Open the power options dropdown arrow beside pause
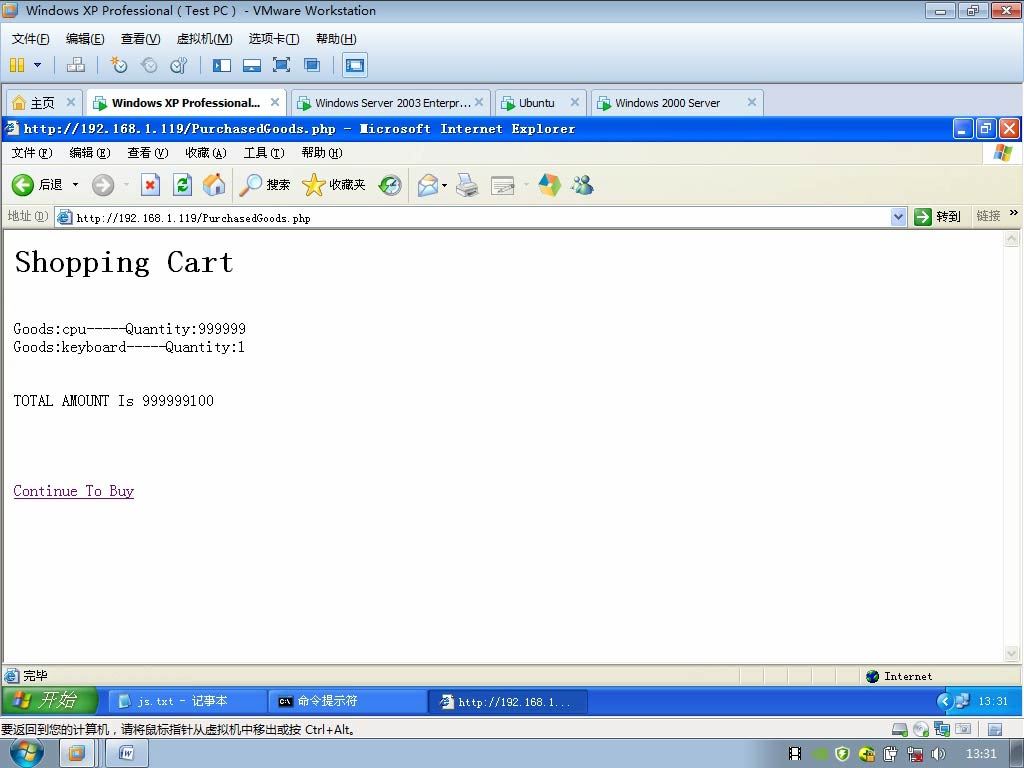The height and width of the screenshot is (768, 1024). click(x=37, y=65)
